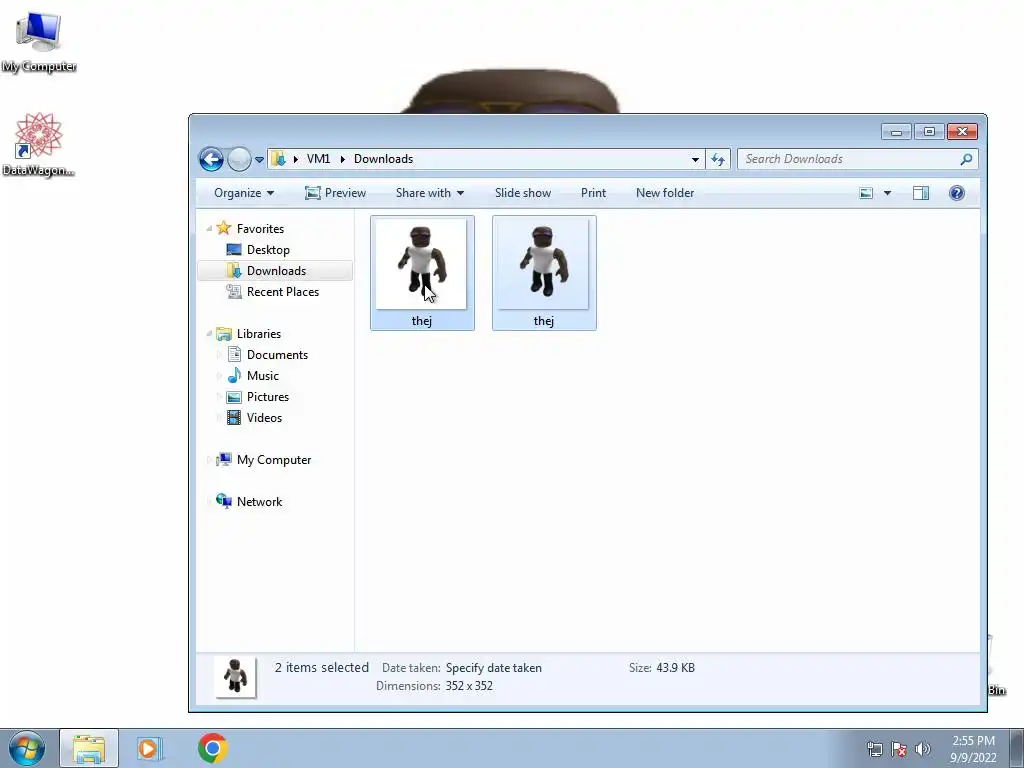Image resolution: width=1024 pixels, height=768 pixels.
Task: Open the Windows Start menu
Action: coord(27,748)
